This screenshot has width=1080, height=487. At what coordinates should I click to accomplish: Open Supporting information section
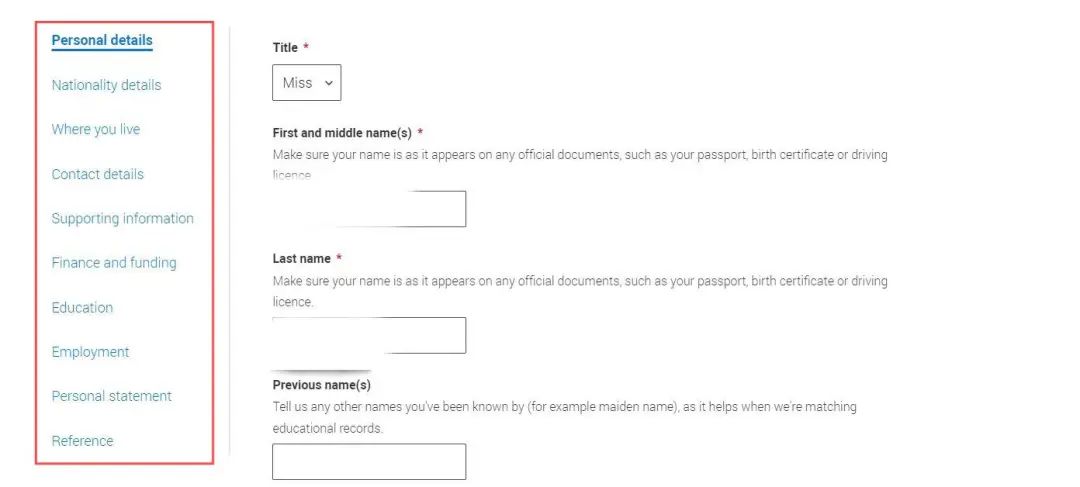(123, 218)
